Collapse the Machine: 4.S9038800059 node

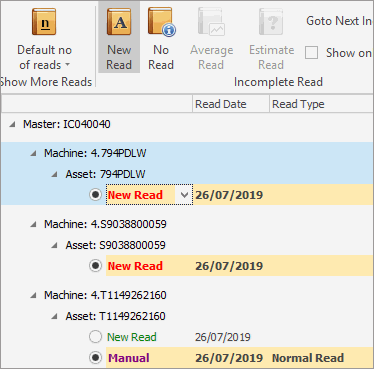[33, 224]
